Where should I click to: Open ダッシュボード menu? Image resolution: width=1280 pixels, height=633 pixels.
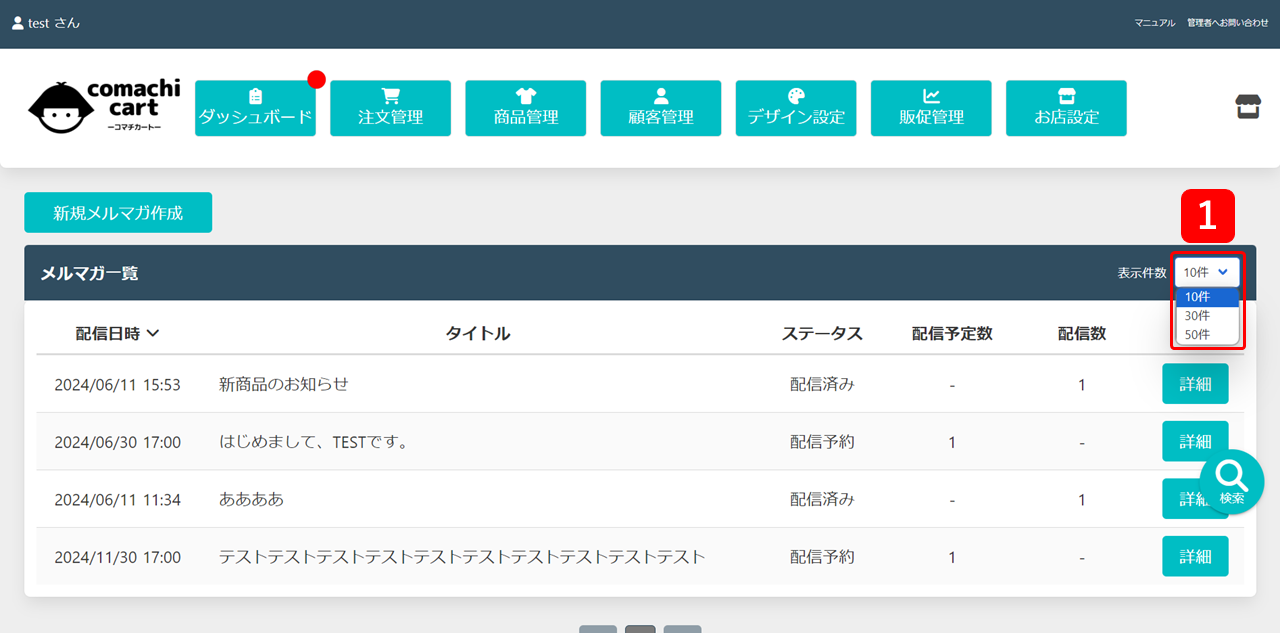pyautogui.click(x=255, y=108)
